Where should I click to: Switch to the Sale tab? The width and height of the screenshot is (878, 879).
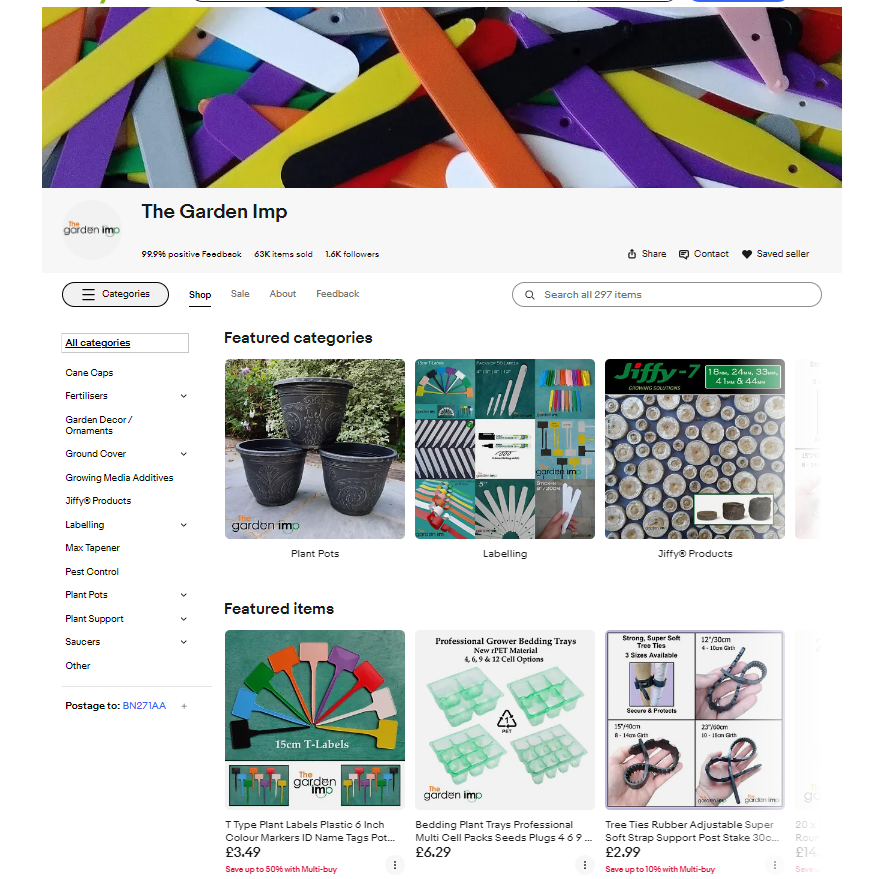point(240,294)
